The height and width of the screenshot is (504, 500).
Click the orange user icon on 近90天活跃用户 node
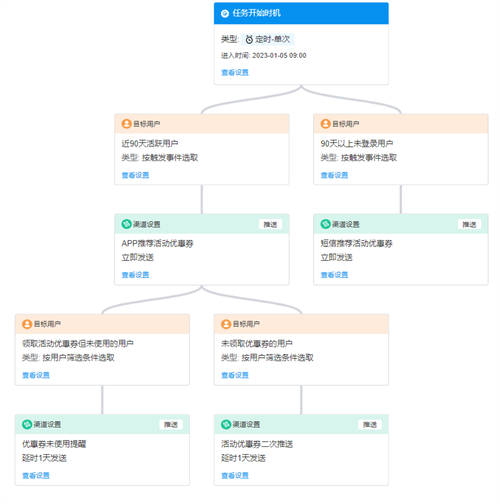[126, 124]
